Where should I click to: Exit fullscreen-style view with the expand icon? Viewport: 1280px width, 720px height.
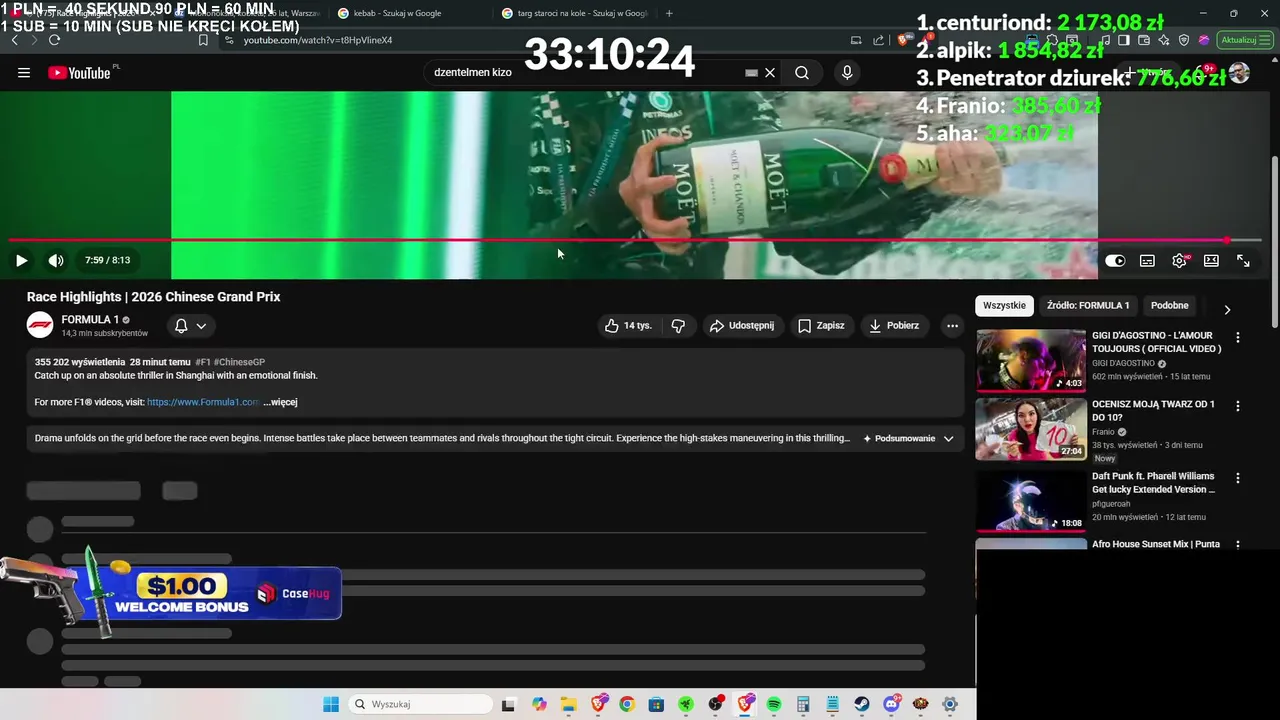pyautogui.click(x=1243, y=261)
